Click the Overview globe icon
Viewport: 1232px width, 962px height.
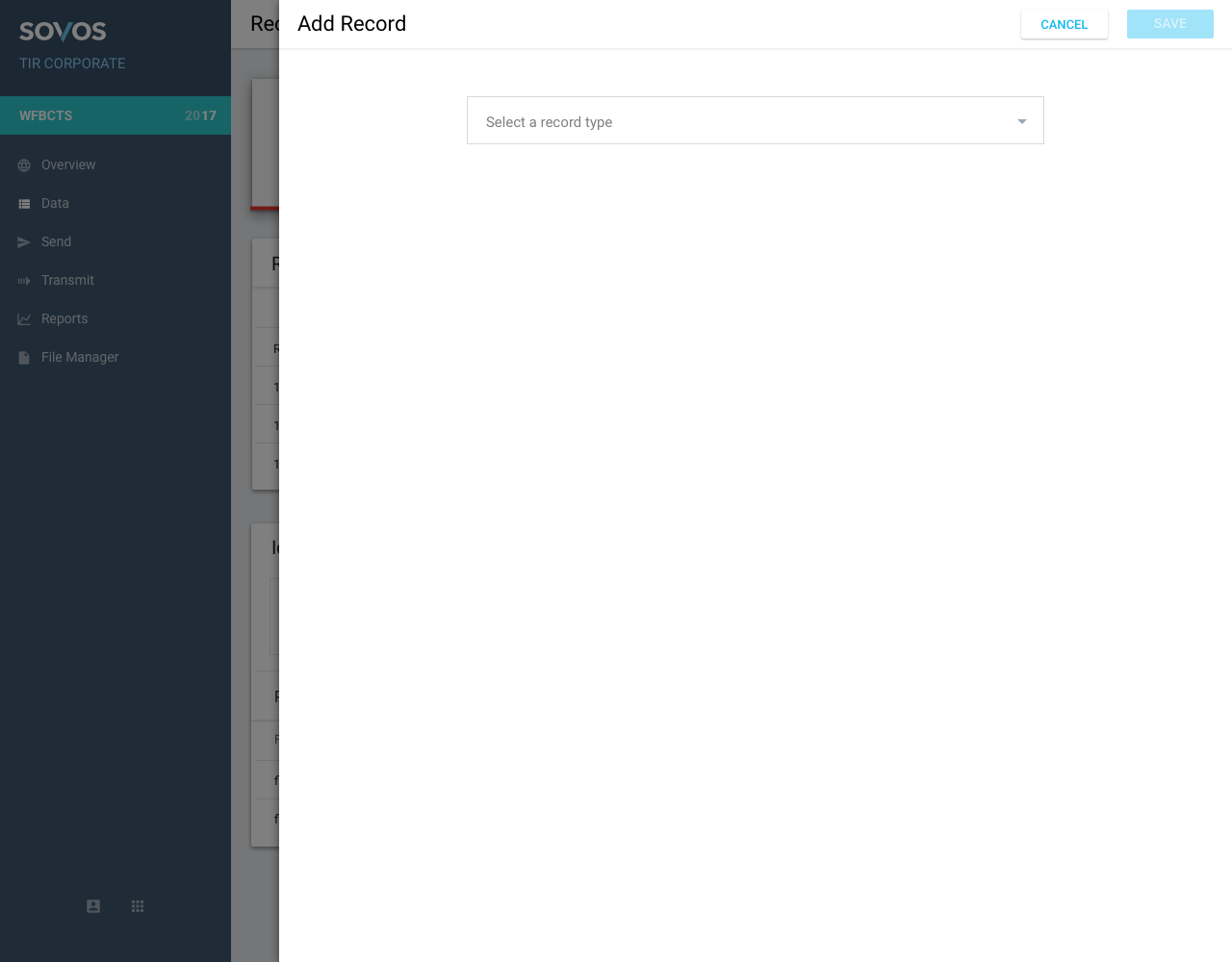[24, 165]
